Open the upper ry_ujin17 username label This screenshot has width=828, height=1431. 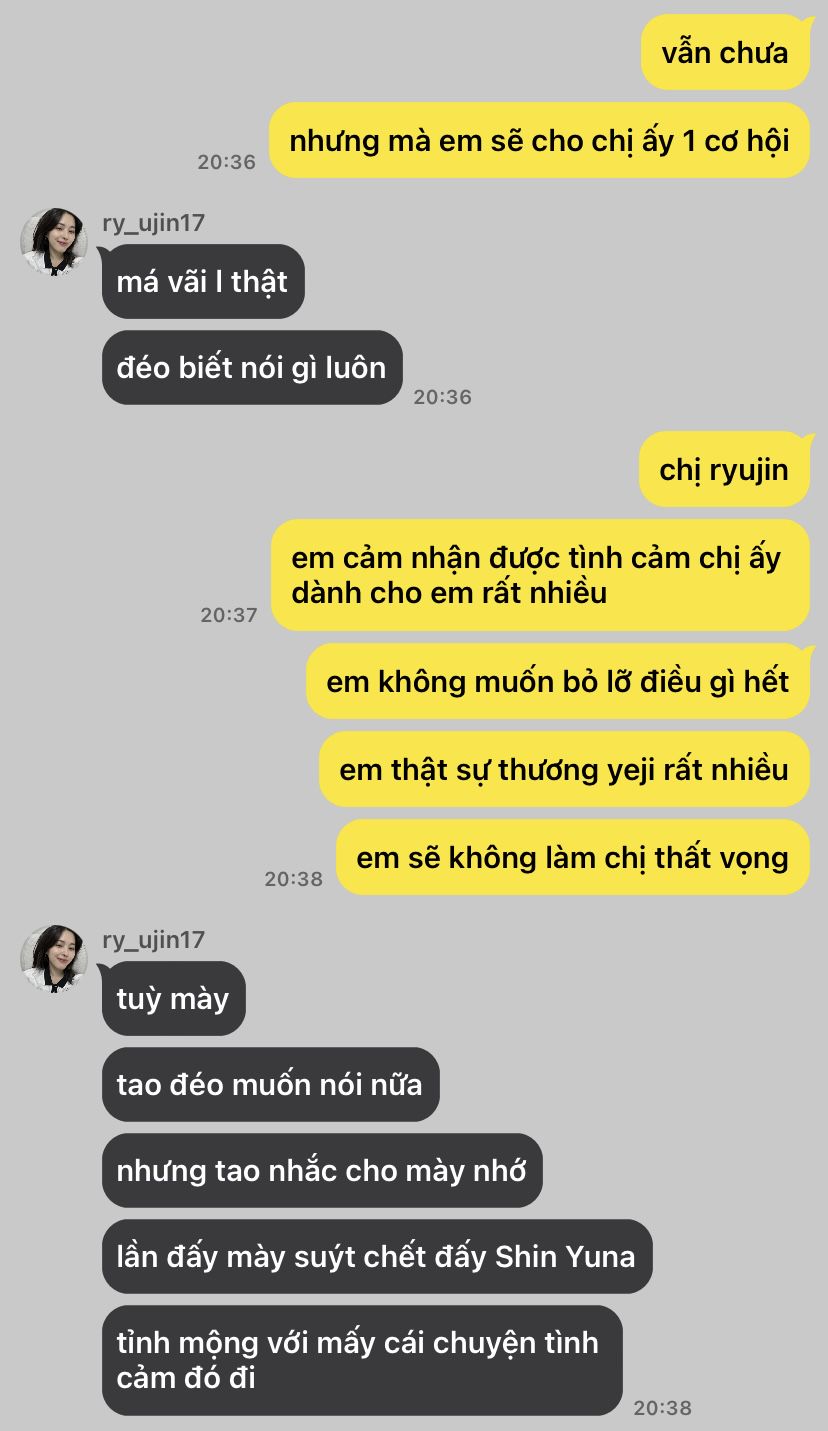click(153, 223)
